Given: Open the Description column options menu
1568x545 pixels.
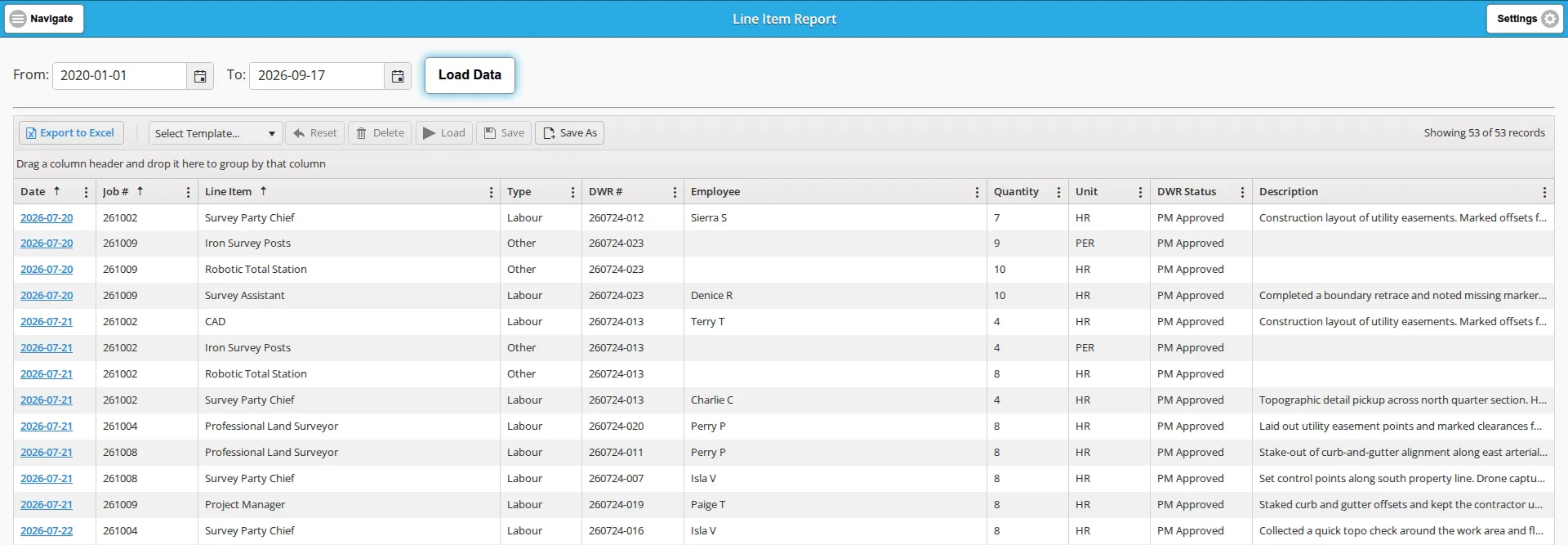Looking at the screenshot, I should click(x=1544, y=192).
